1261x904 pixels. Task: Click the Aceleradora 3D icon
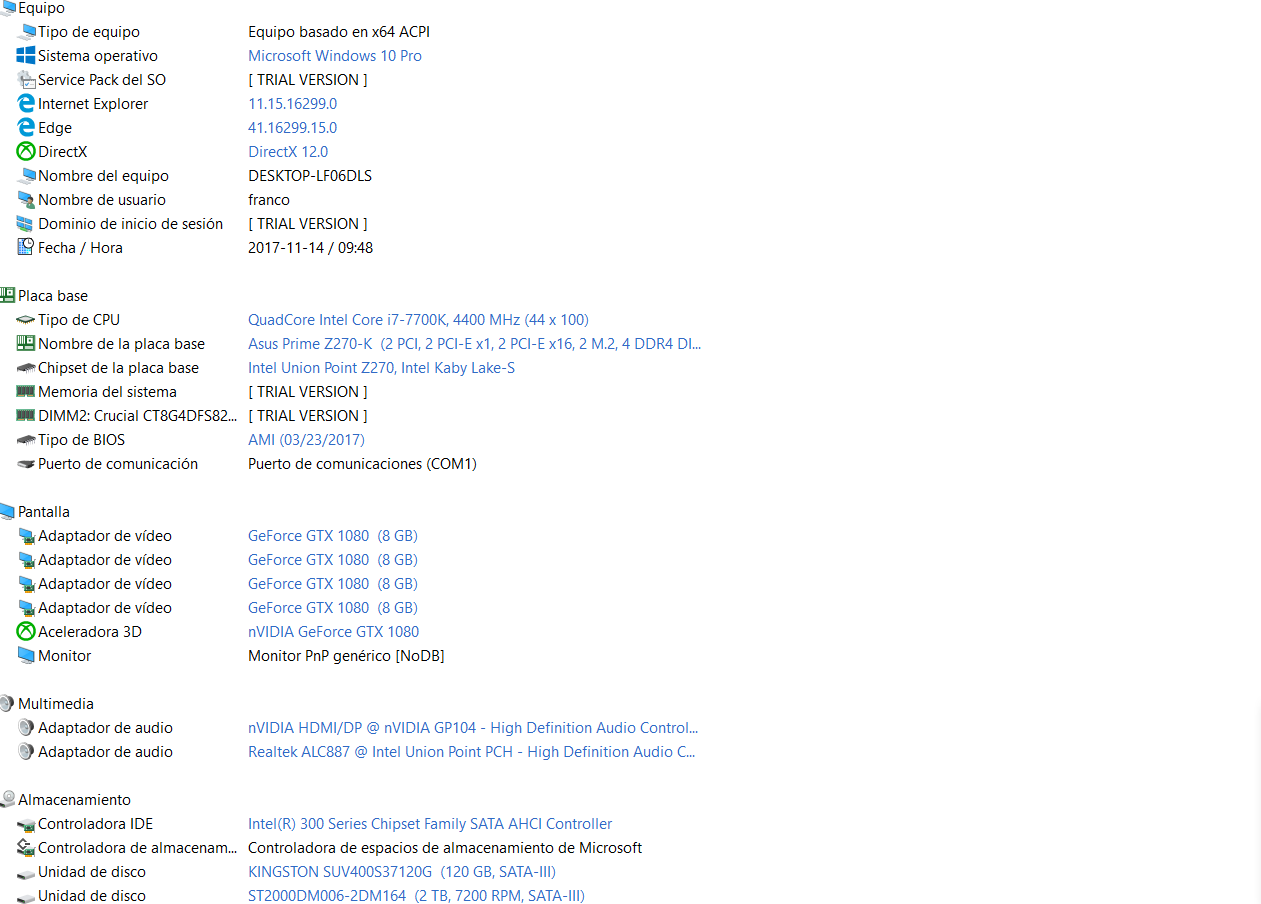pyautogui.click(x=26, y=632)
